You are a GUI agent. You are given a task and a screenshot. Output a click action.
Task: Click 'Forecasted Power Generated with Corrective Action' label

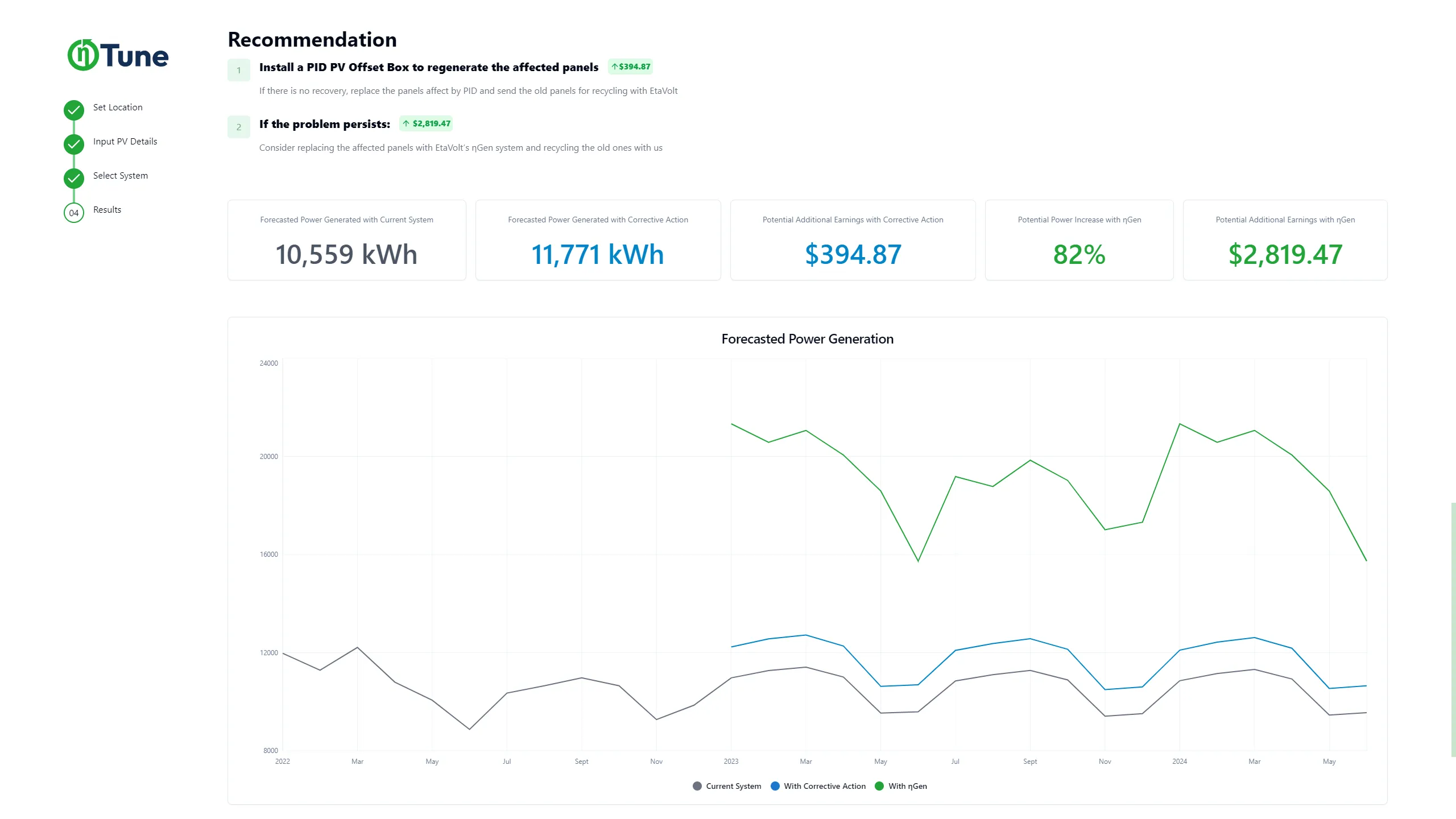[x=598, y=220]
